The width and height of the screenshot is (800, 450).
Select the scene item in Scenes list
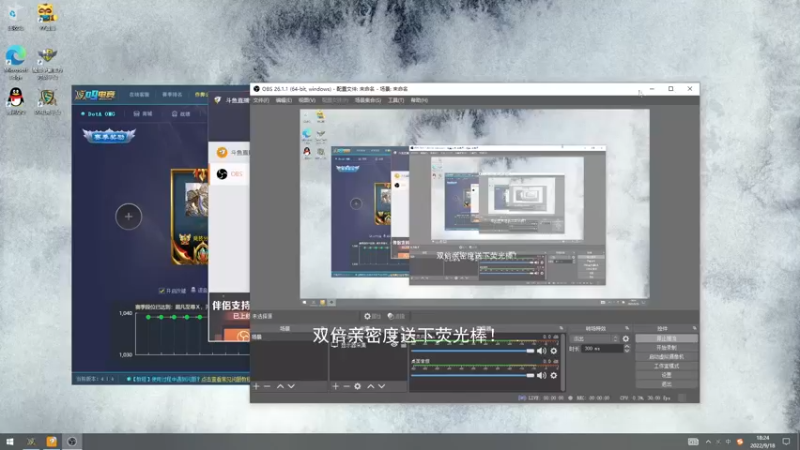(289, 337)
